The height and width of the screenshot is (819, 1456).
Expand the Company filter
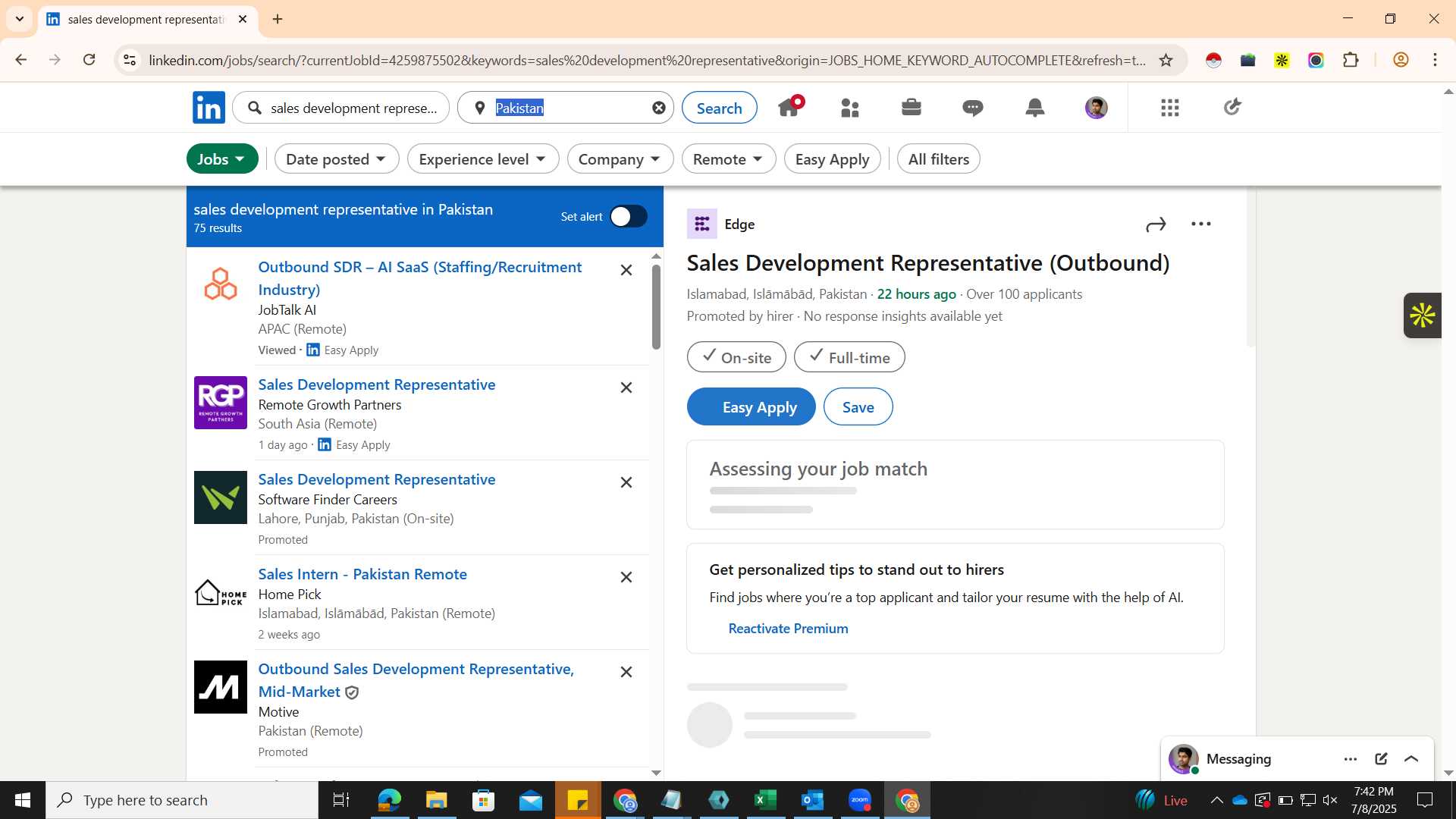point(620,159)
